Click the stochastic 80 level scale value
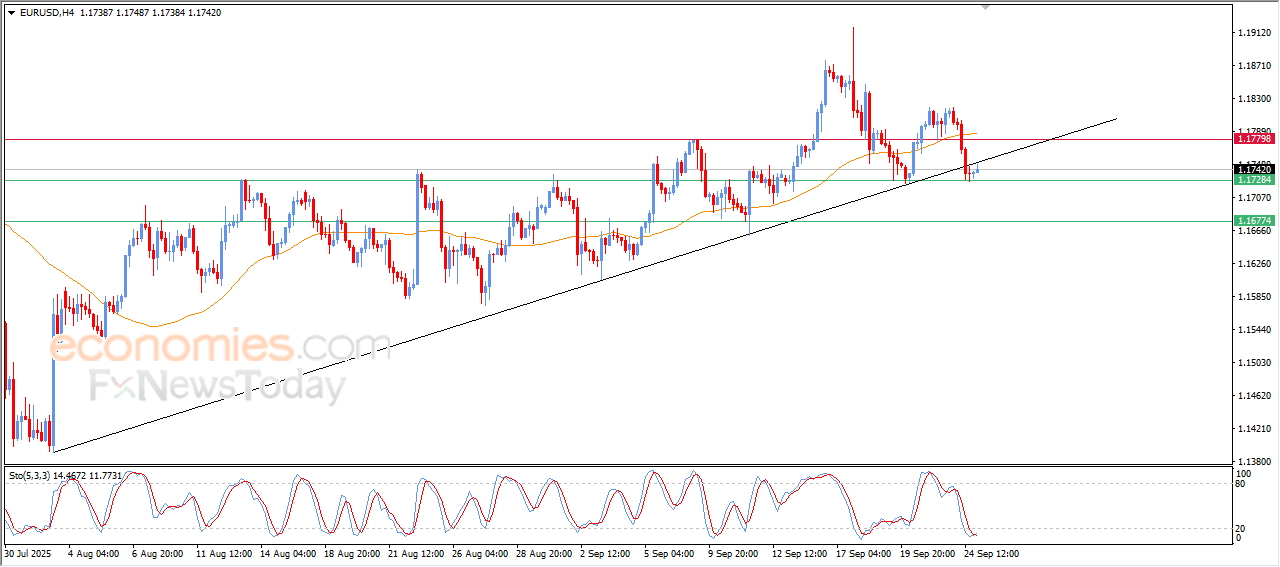Image resolution: width=1280 pixels, height=567 pixels. click(x=1241, y=484)
